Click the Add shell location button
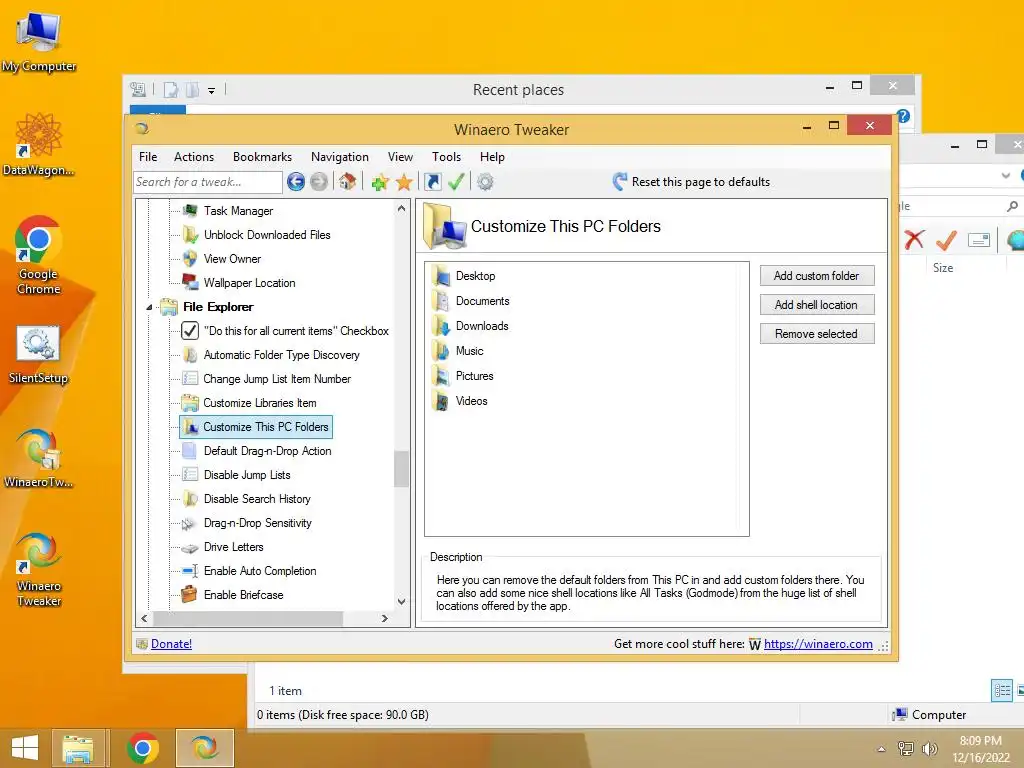This screenshot has width=1024, height=768. pyautogui.click(x=817, y=305)
